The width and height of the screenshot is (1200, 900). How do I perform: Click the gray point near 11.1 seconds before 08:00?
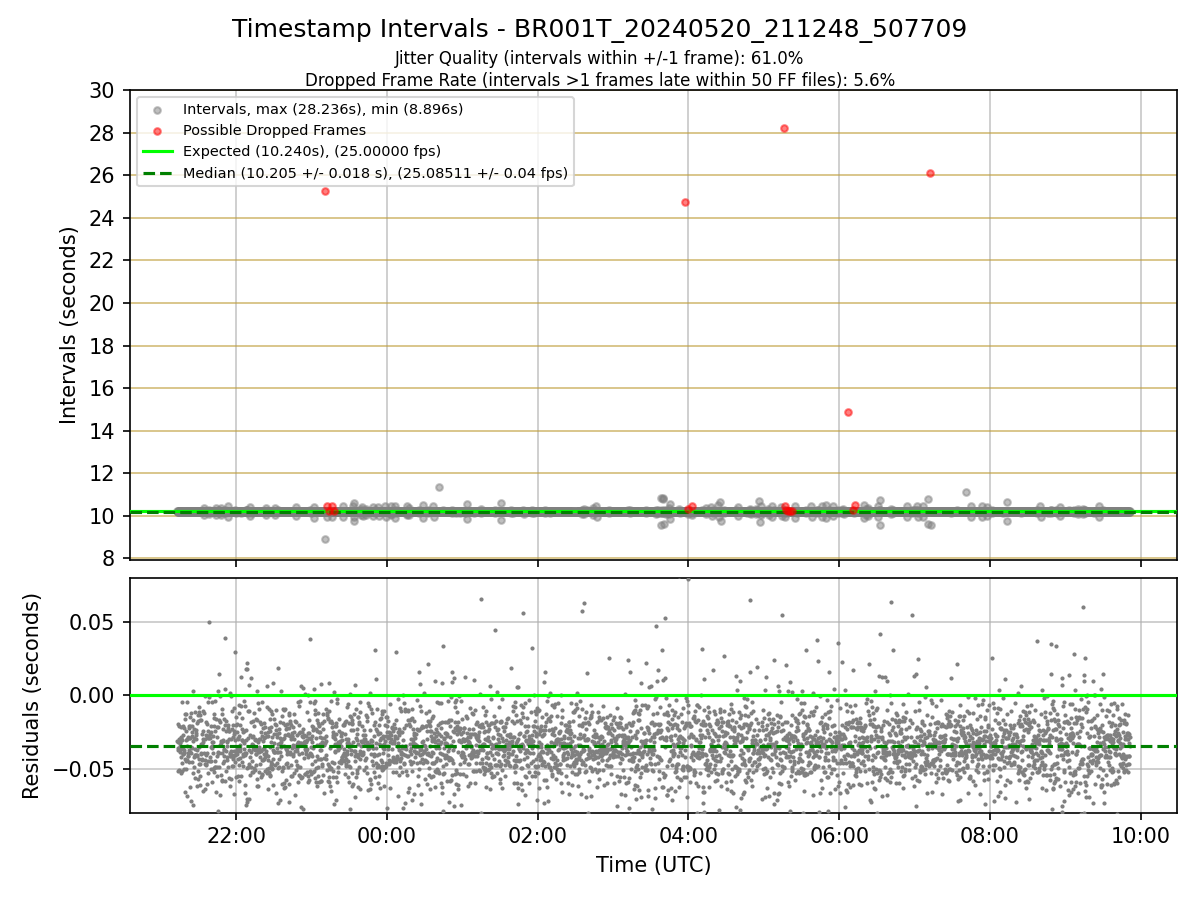(966, 492)
